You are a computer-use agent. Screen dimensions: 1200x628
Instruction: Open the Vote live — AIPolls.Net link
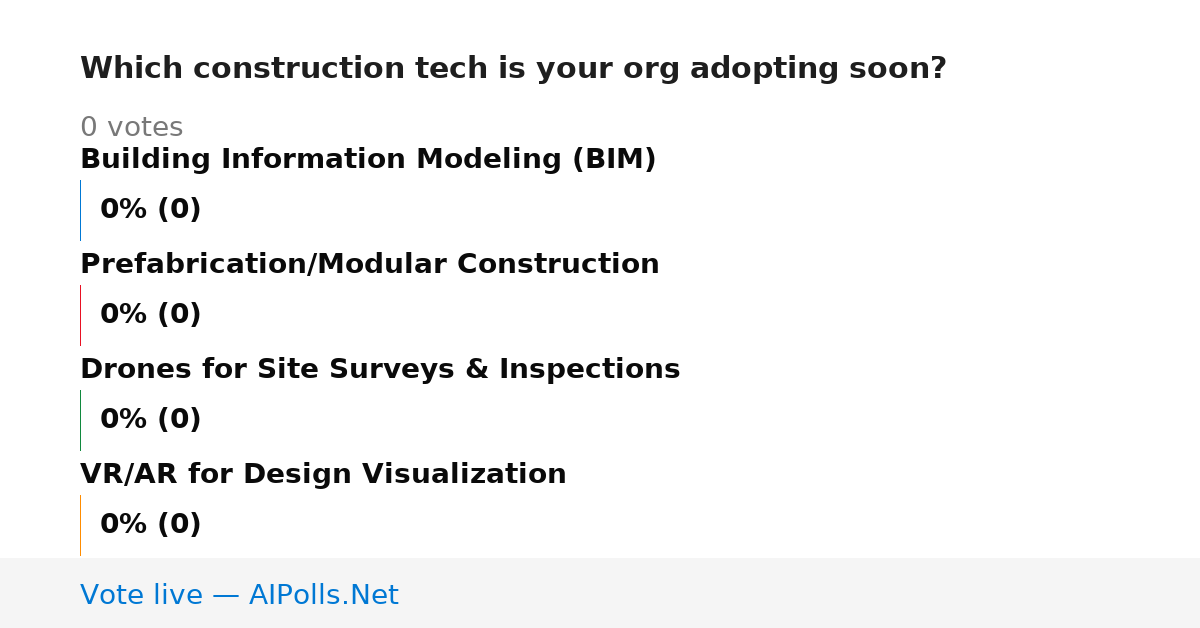[239, 595]
